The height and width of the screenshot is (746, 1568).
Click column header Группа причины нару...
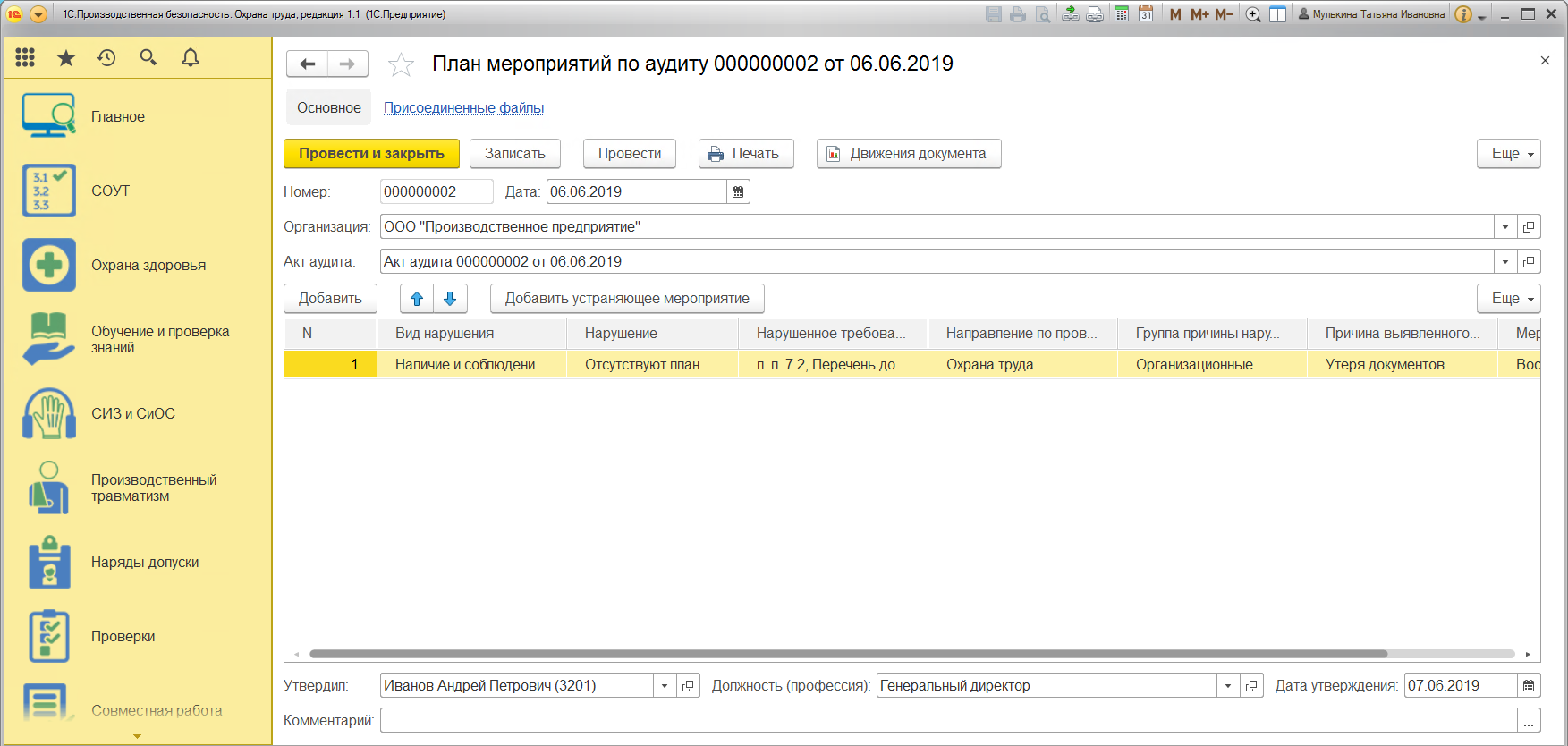click(1212, 334)
